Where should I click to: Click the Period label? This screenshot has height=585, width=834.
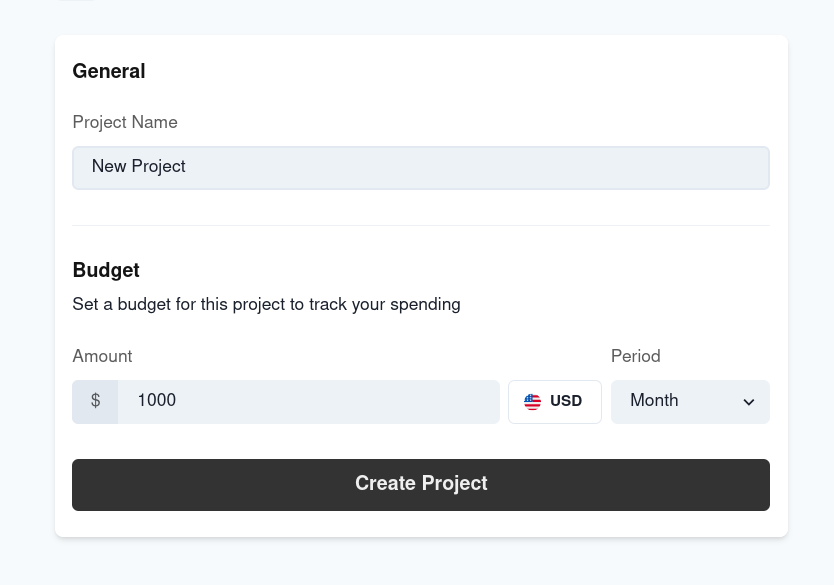pyautogui.click(x=636, y=356)
